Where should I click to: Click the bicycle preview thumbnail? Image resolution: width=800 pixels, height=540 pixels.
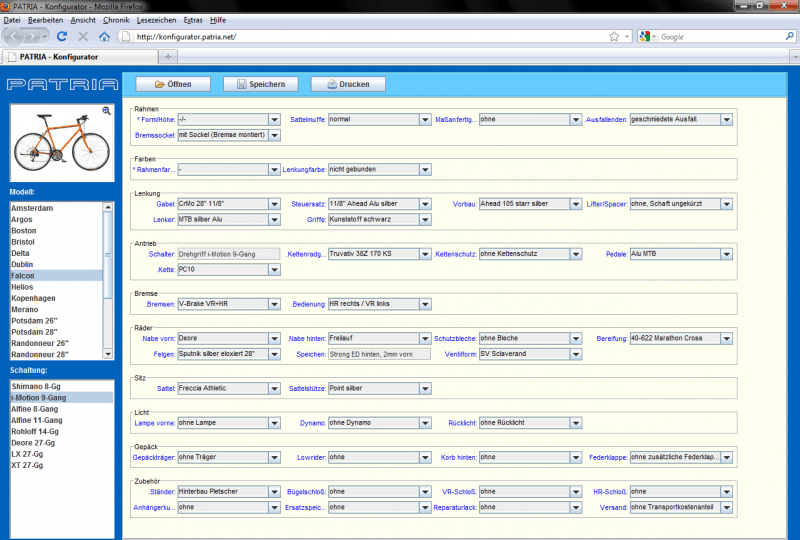62,143
